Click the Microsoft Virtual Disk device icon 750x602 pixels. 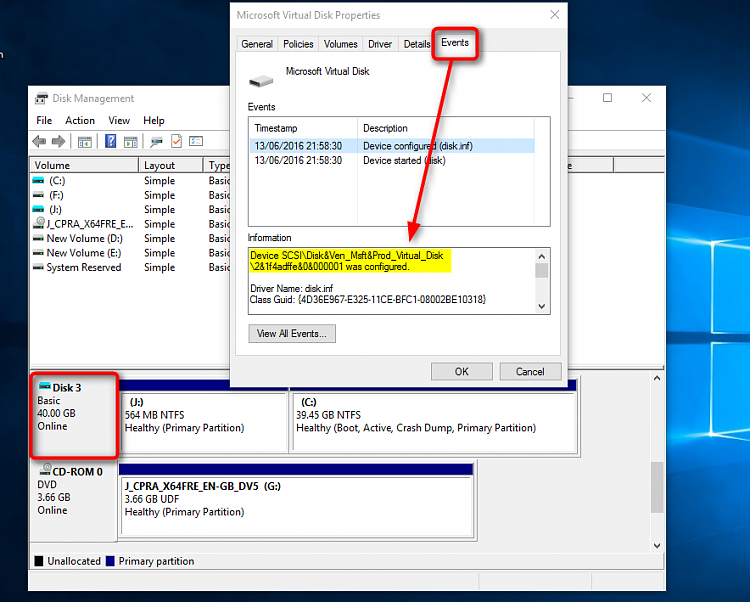pyautogui.click(x=261, y=81)
